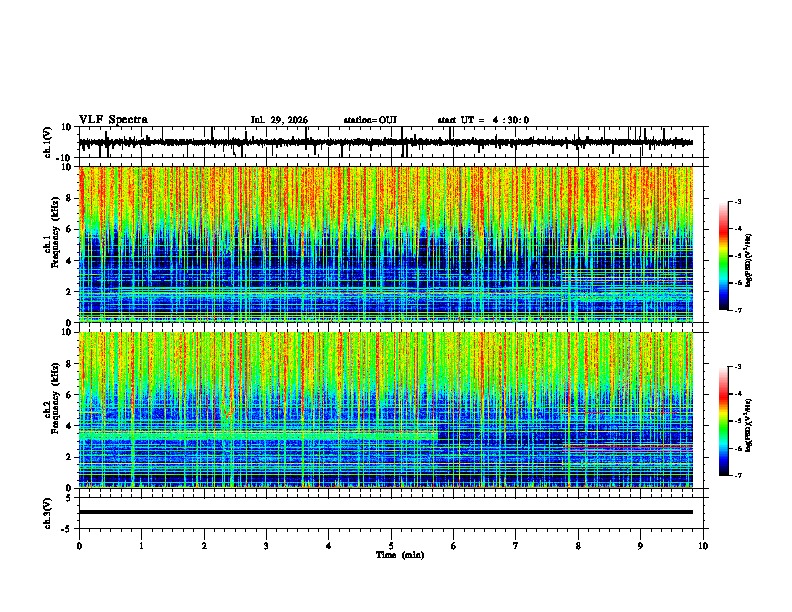Click the ch.2 color scale log(PSD) unit label
This screenshot has width=792, height=612.
pos(748,426)
